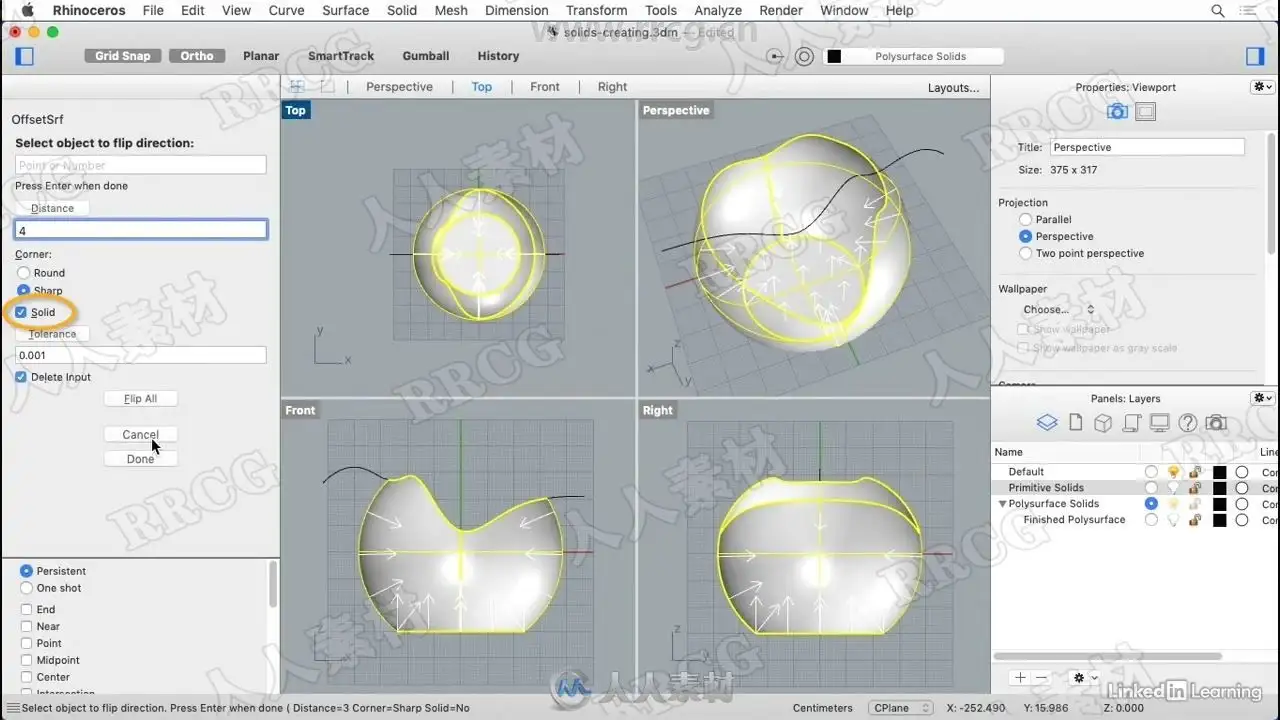Open the layer tools gear dropdown
Image resolution: width=1280 pixels, height=720 pixels.
pyautogui.click(x=1083, y=677)
